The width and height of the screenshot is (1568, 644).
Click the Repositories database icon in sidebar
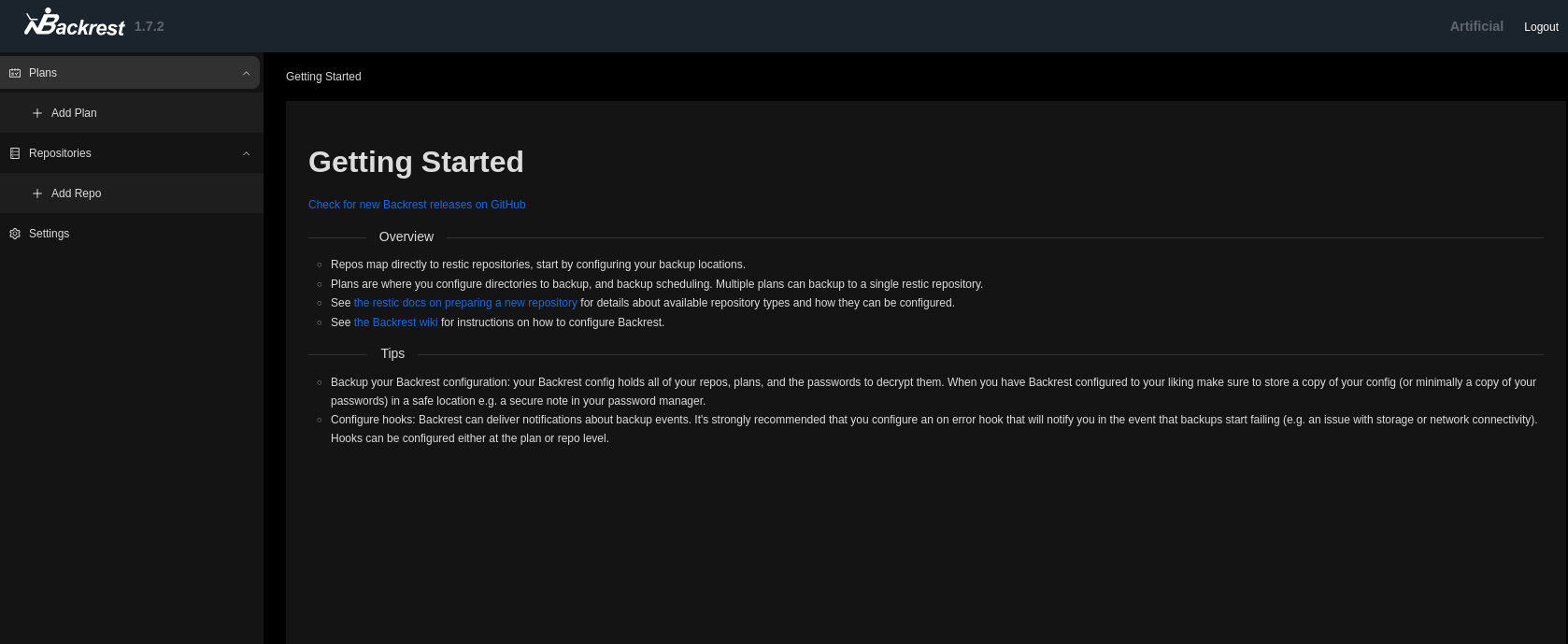pyautogui.click(x=15, y=153)
